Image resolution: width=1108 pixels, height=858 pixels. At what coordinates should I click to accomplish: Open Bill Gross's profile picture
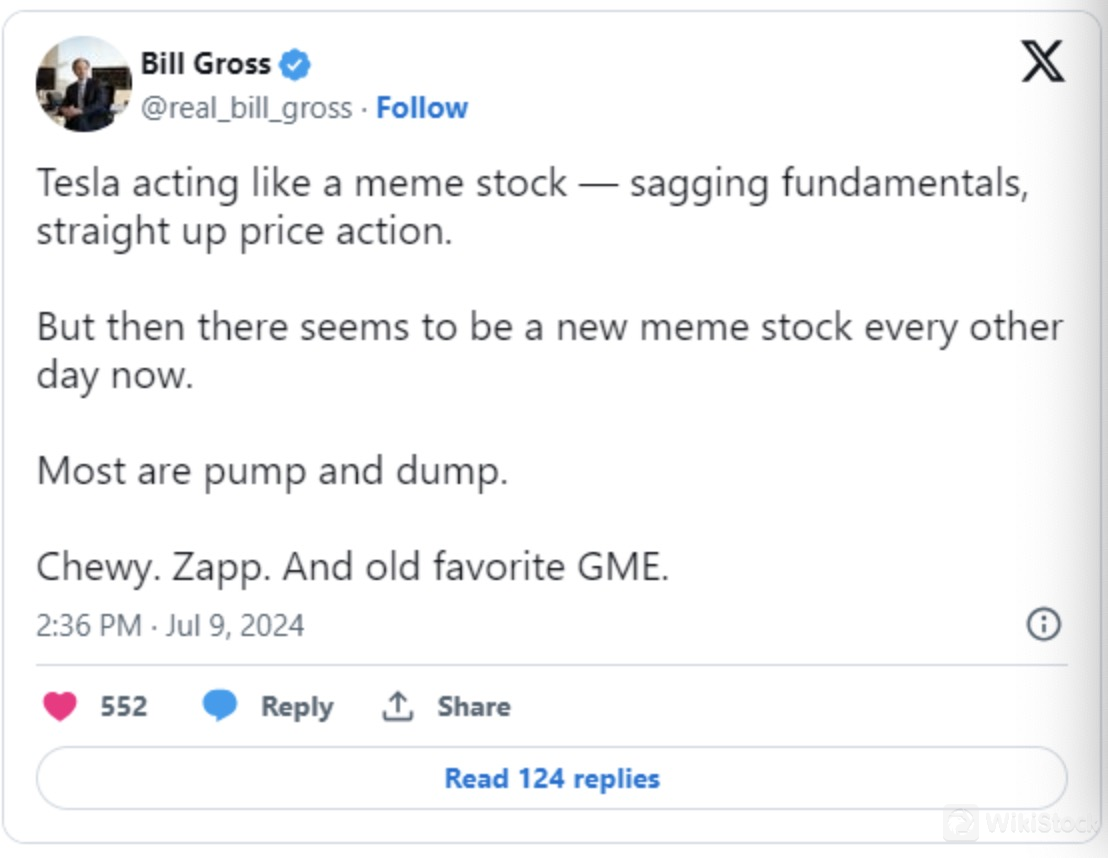[84, 84]
